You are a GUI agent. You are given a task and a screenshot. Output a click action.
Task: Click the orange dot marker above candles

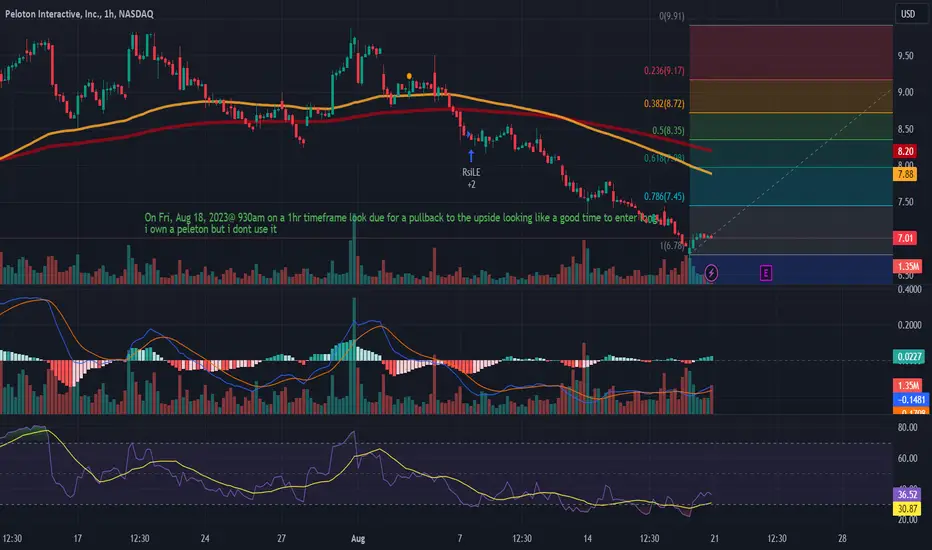pyautogui.click(x=409, y=76)
